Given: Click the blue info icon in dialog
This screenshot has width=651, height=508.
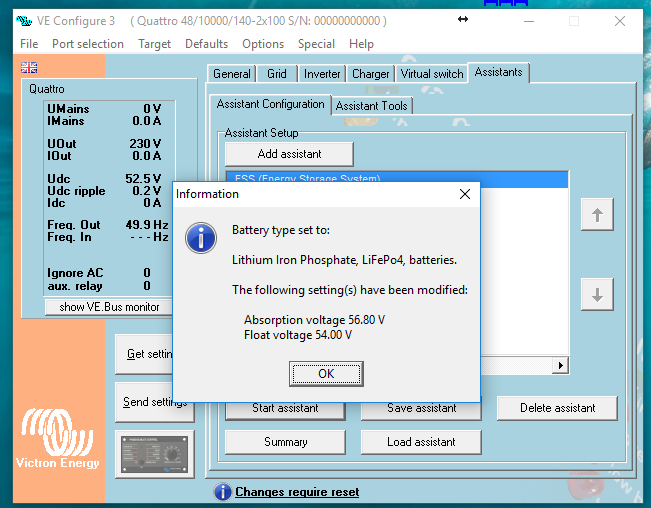Looking at the screenshot, I should pos(201,238).
